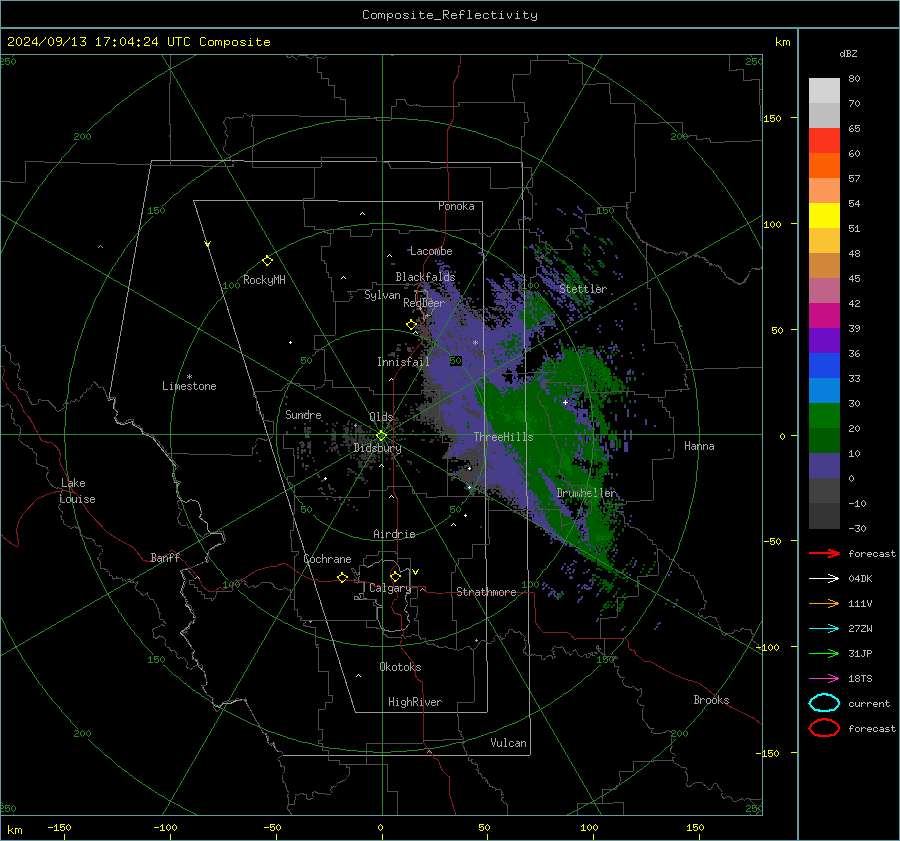Click the cyan 27ZW arrow symbol
900x841 pixels.
coord(824,629)
